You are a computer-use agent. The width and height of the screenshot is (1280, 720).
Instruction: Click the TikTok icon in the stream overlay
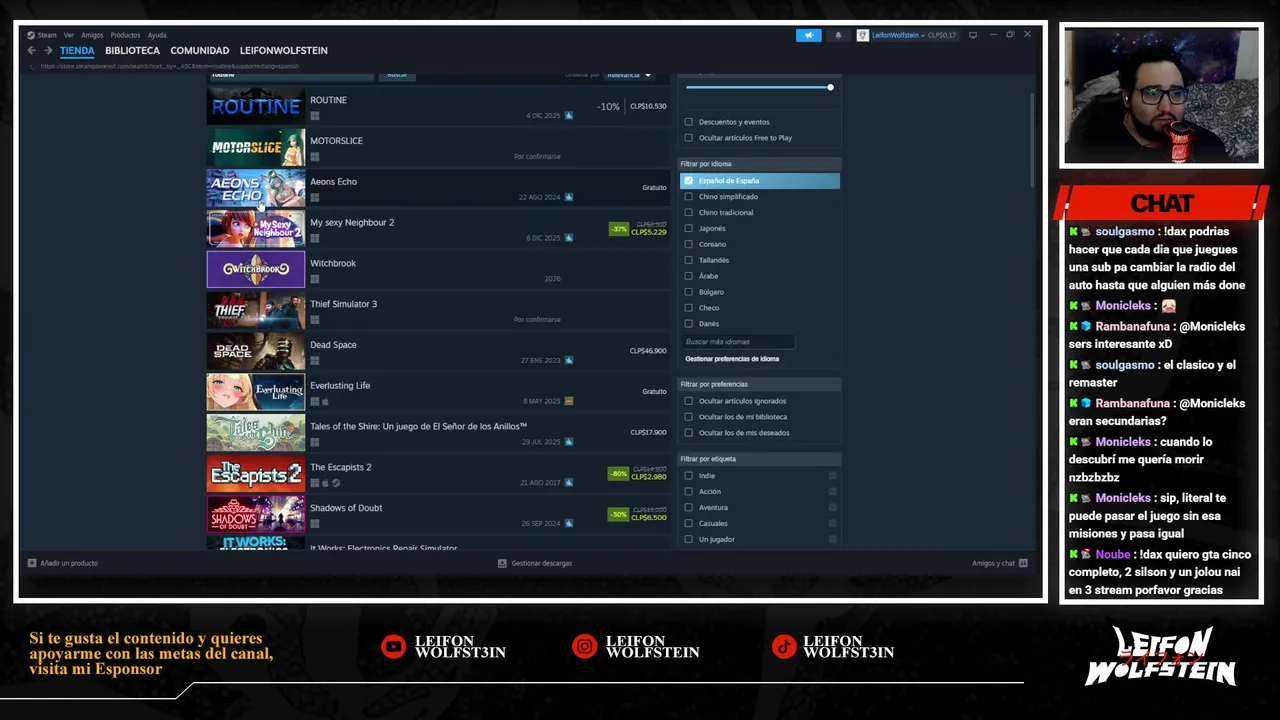pos(783,647)
